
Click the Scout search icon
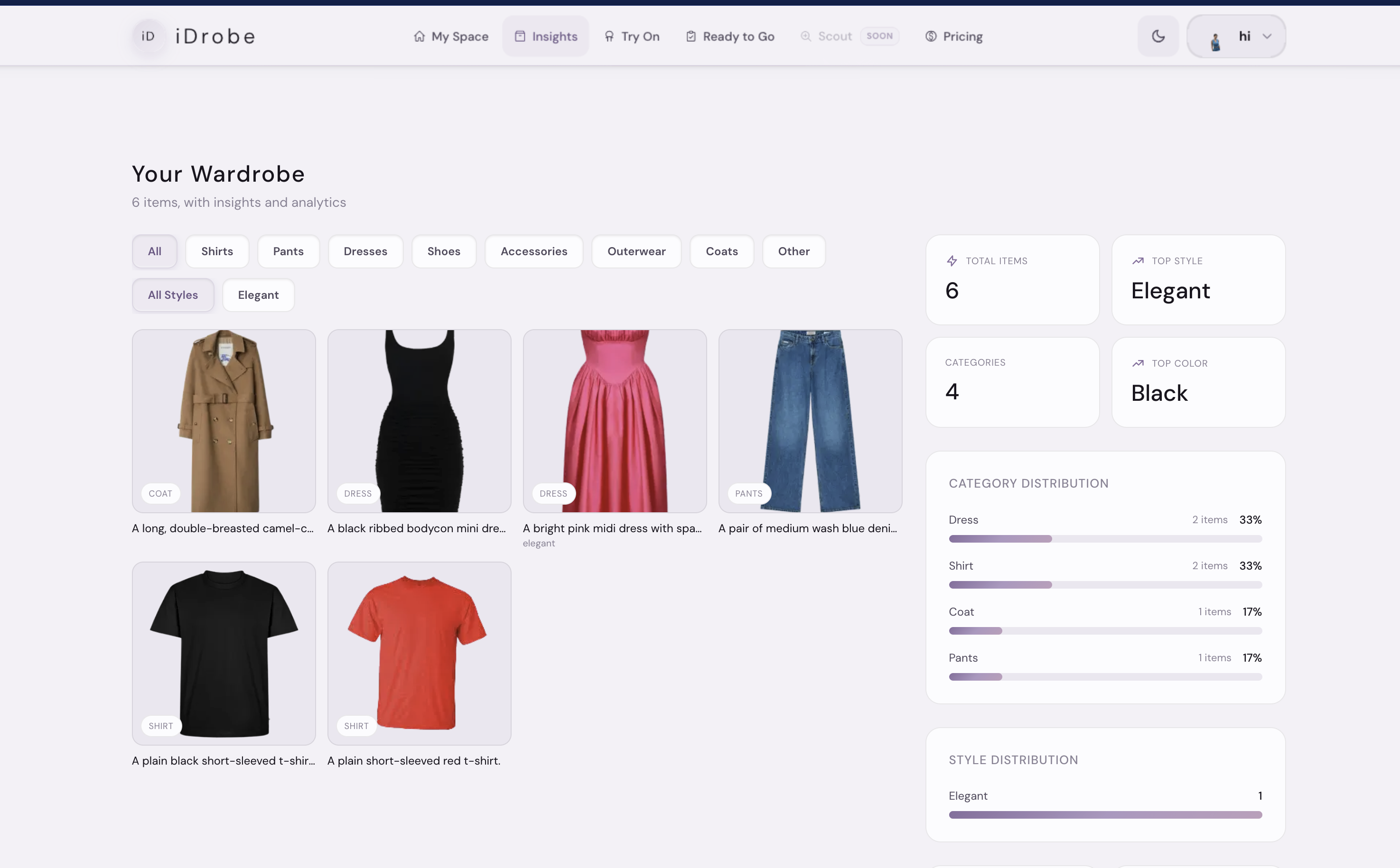coord(806,36)
